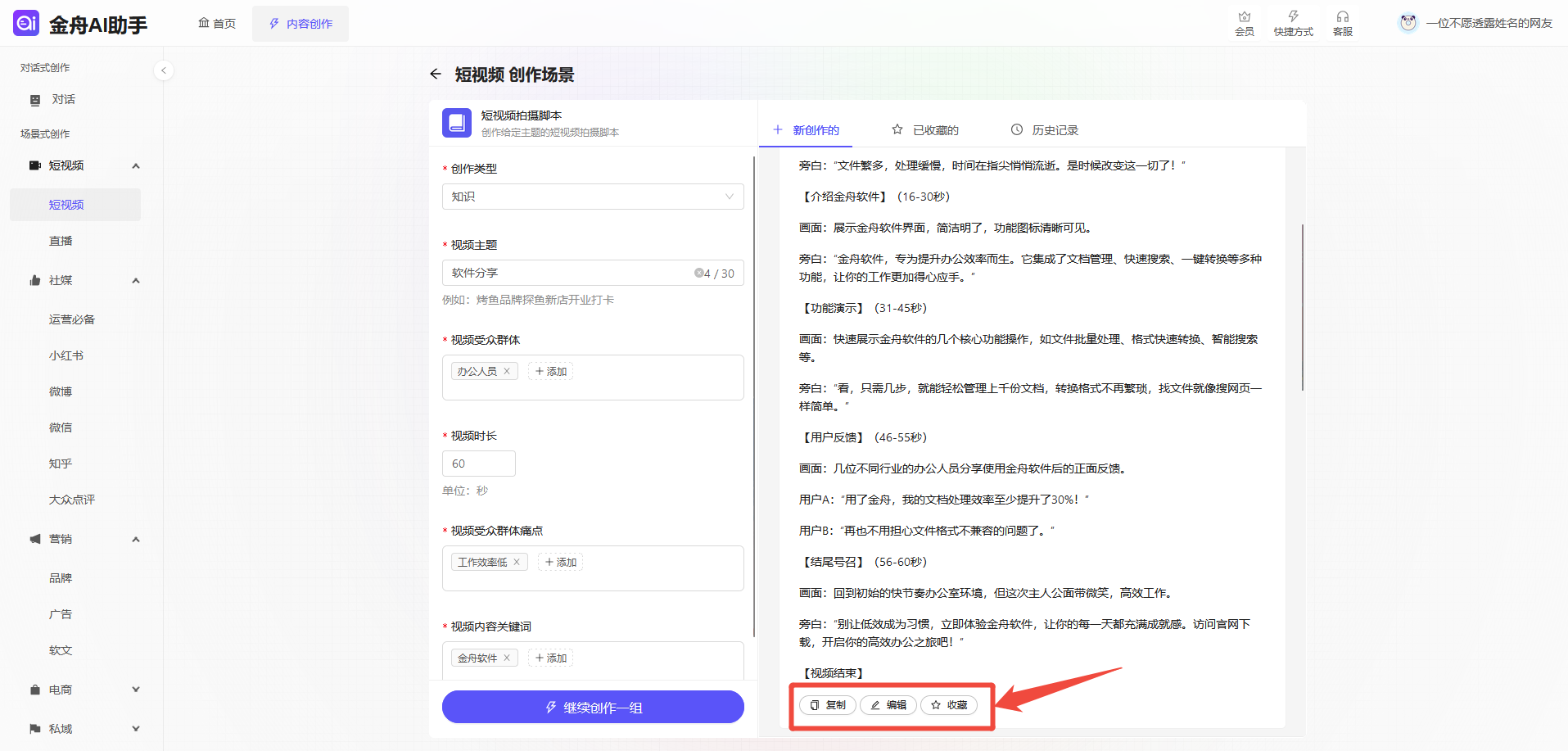
Task: Click the 视频时长 field showing 60
Action: tap(479, 464)
